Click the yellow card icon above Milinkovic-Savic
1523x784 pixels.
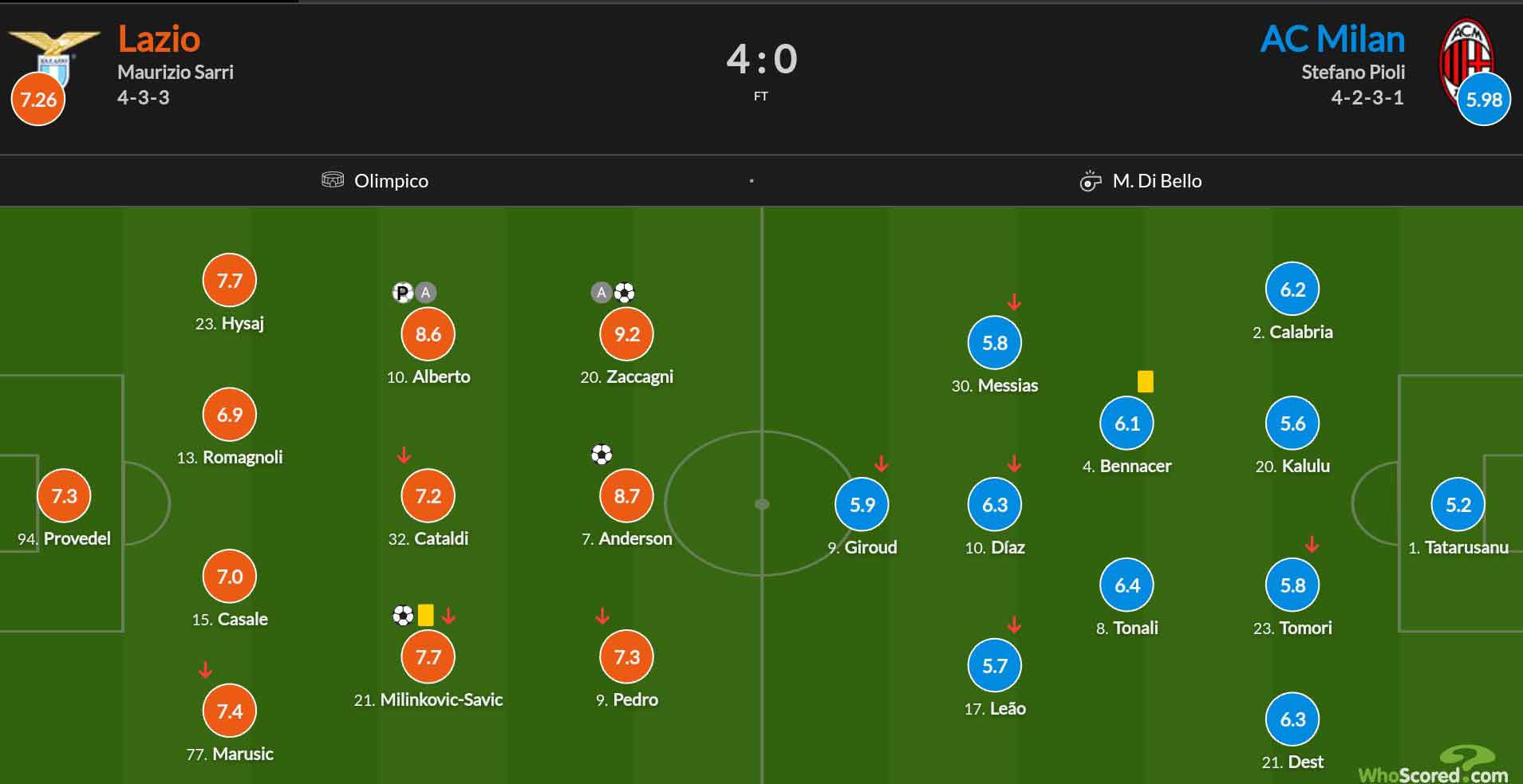click(425, 615)
